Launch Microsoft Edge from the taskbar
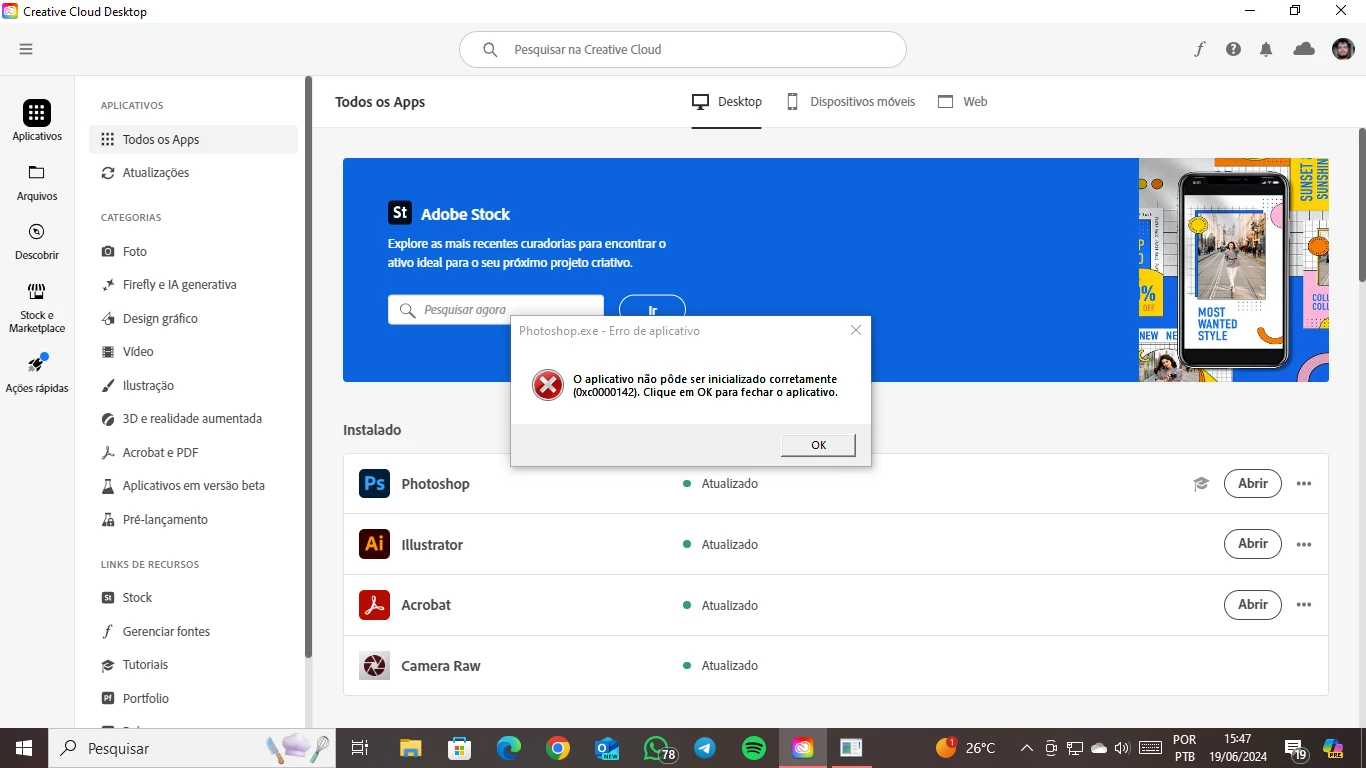Image resolution: width=1366 pixels, height=768 pixels. click(509, 748)
